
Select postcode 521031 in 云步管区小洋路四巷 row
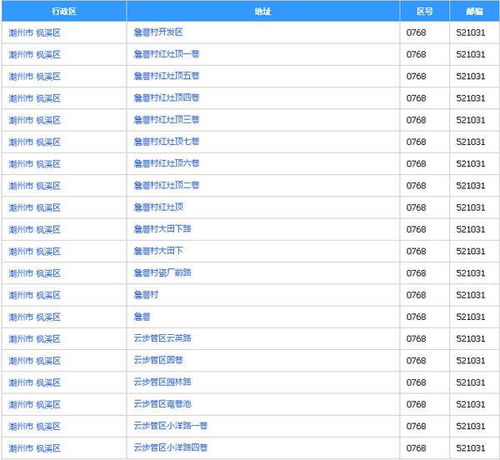[x=470, y=448]
